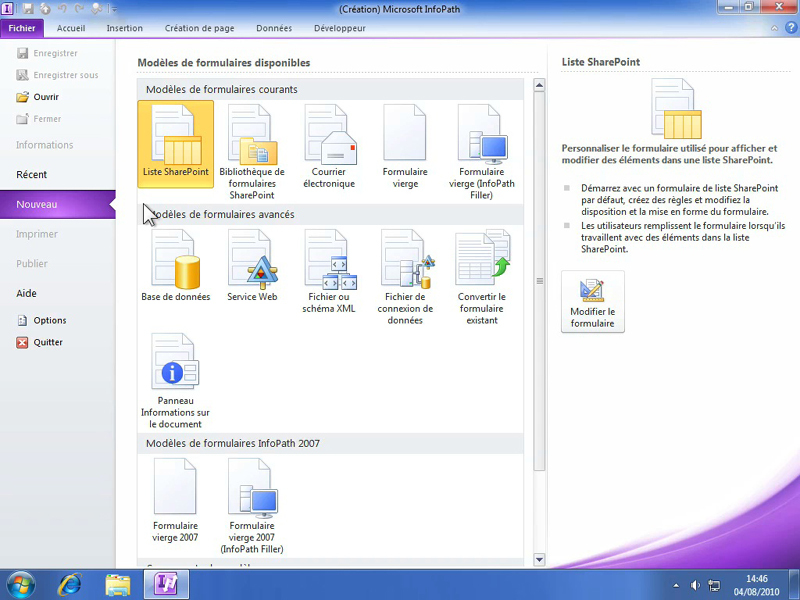Click the Undo arrow in quick access toolbar
The width and height of the screenshot is (800, 600).
[x=62, y=9]
